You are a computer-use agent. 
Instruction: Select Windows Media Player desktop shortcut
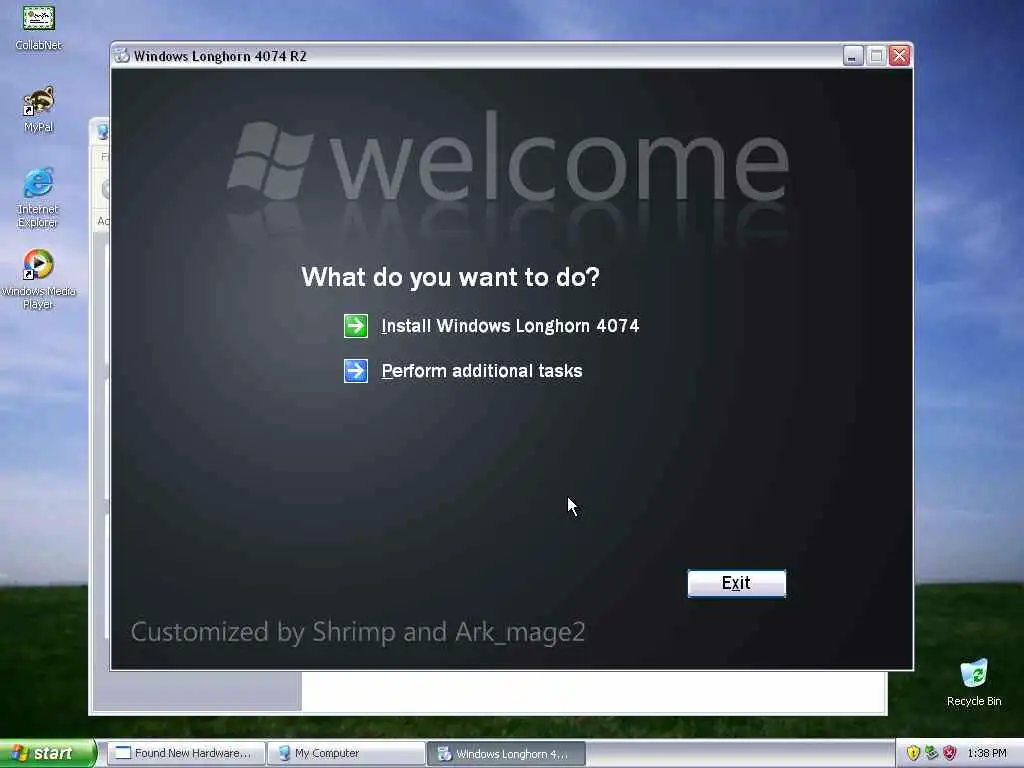coord(39,280)
